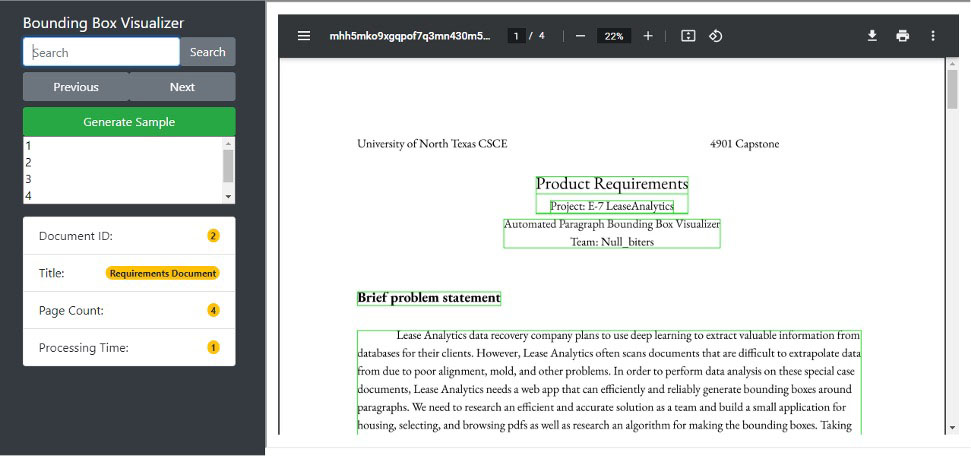
Task: Click the Bounding Box Visualizer app title
Action: point(103,23)
